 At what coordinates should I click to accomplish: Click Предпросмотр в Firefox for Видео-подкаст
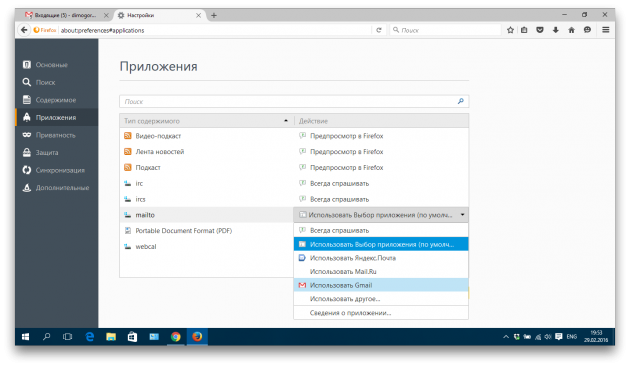click(346, 136)
